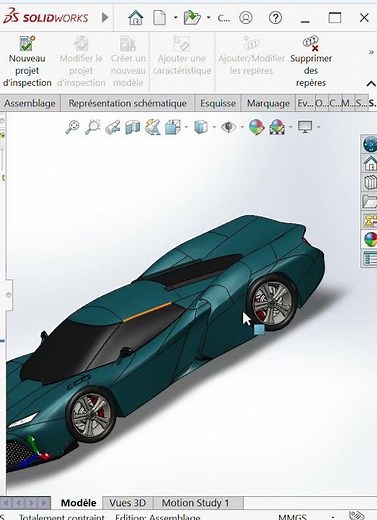Click Créer un nouveau modèle
377x520 pixels.
click(128, 62)
